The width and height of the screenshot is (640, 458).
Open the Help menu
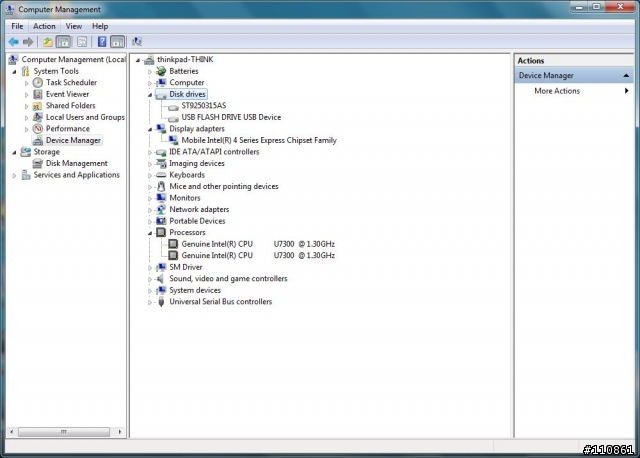tap(100, 26)
